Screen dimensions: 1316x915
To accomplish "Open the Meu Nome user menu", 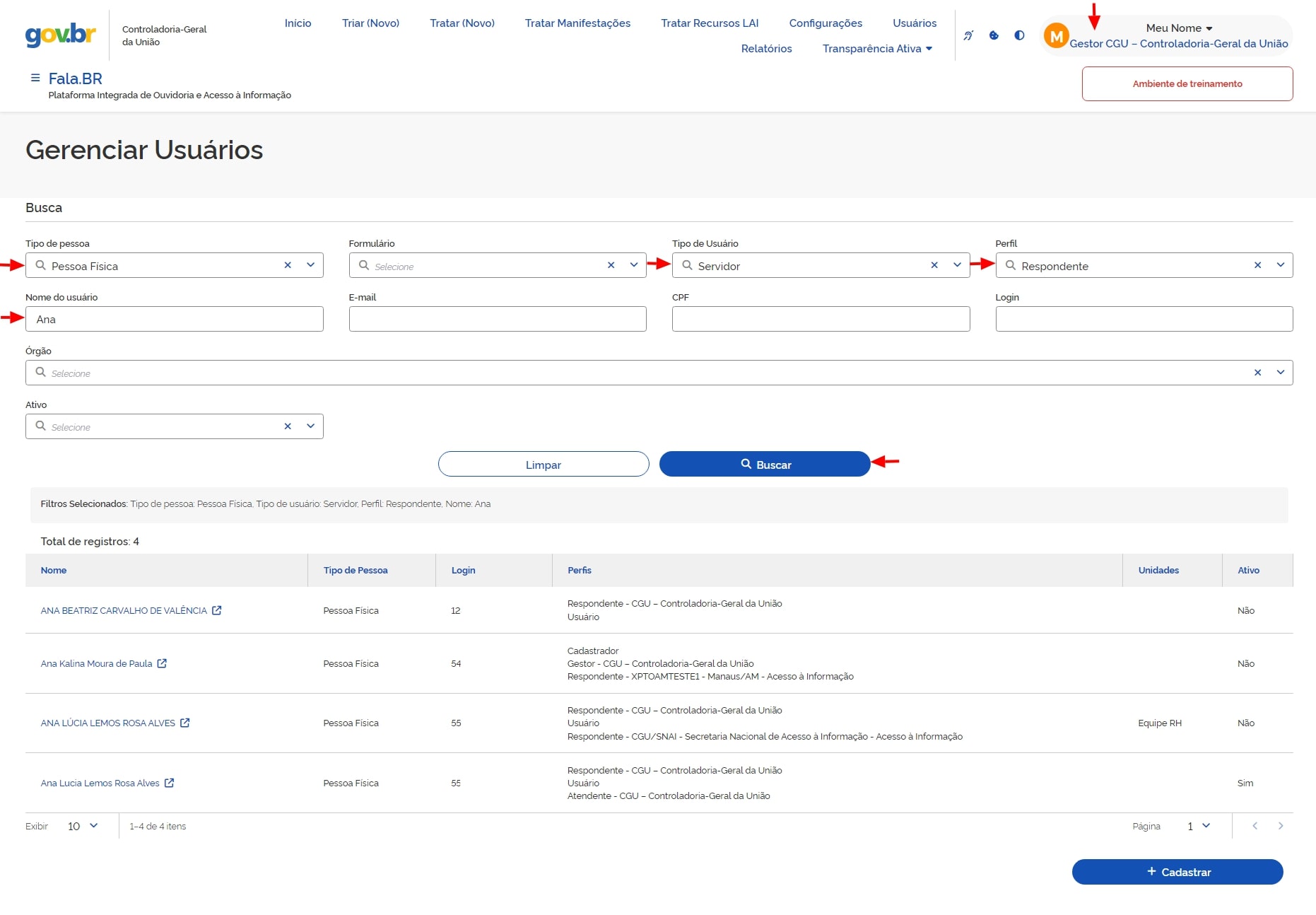I will (1179, 28).
